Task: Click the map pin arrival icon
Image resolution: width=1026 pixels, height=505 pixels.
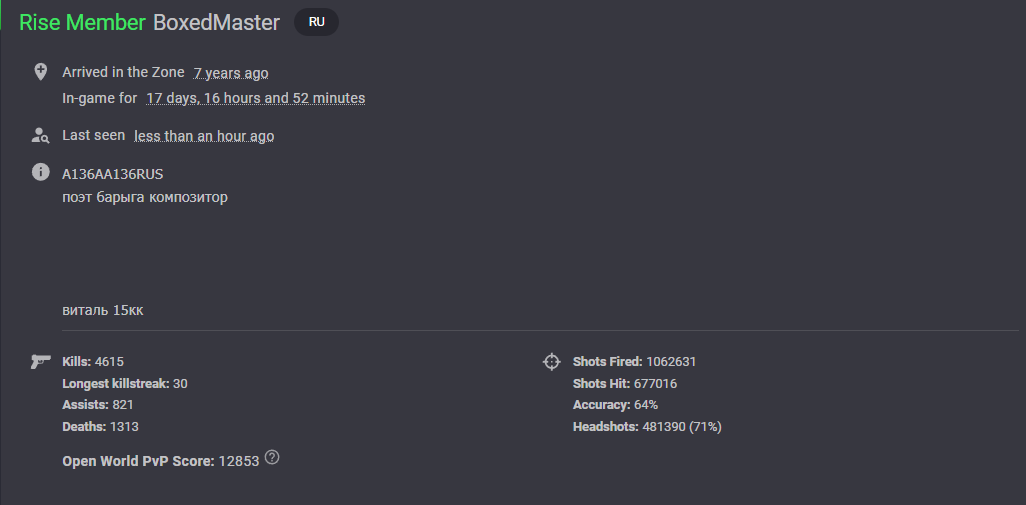Action: pos(41,72)
